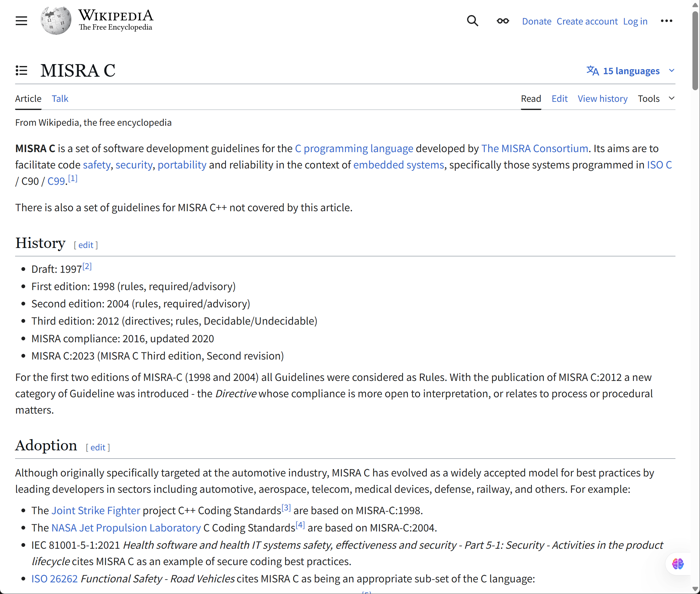
Task: Switch to the Talk tab
Action: (x=60, y=99)
